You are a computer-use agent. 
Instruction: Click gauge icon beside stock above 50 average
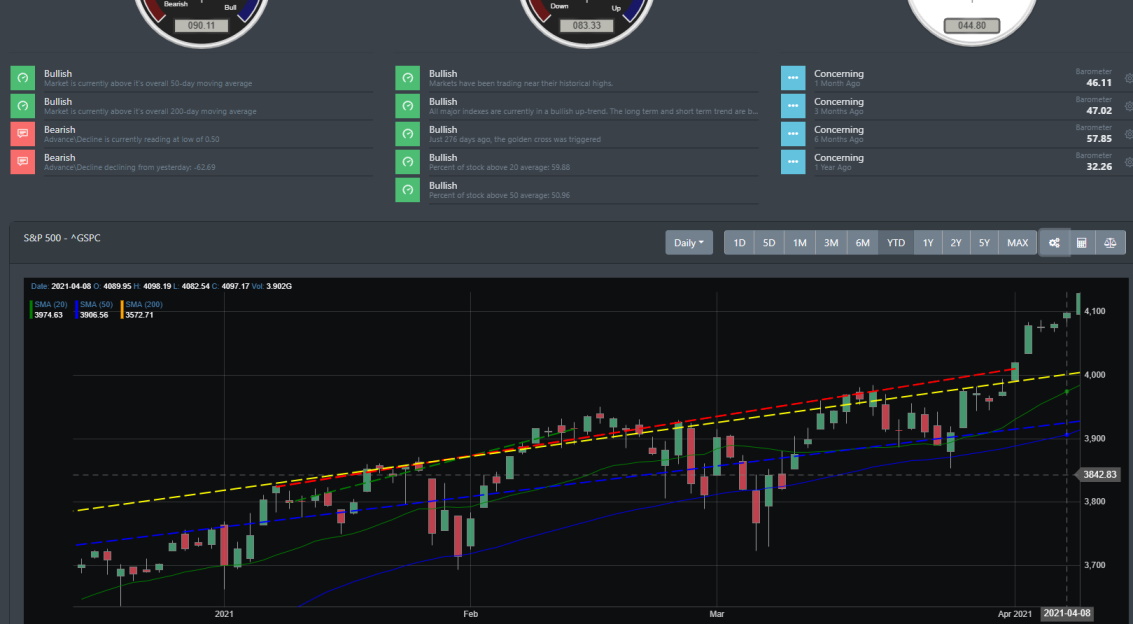pos(408,190)
